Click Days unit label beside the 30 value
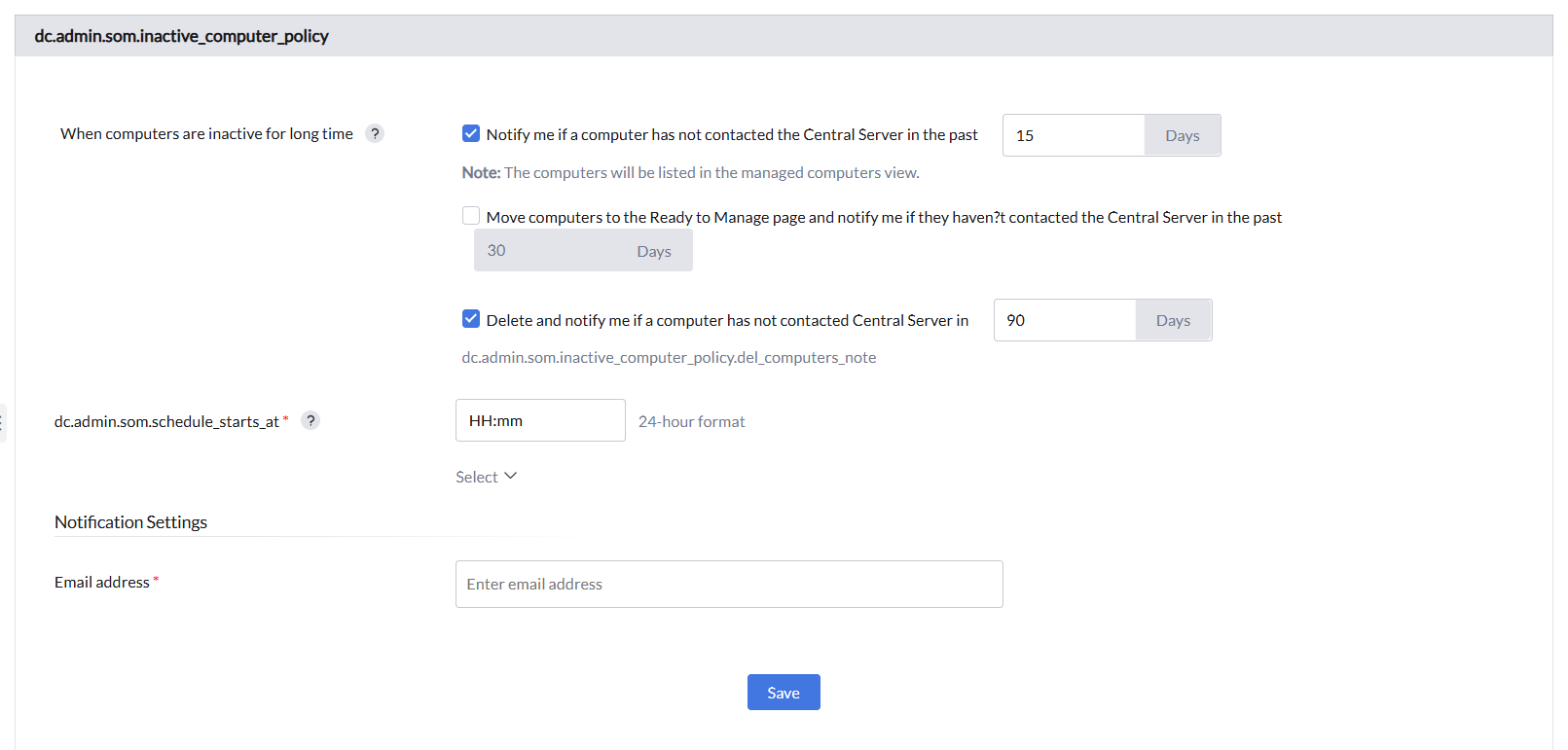The height and width of the screenshot is (750, 1568). click(654, 252)
